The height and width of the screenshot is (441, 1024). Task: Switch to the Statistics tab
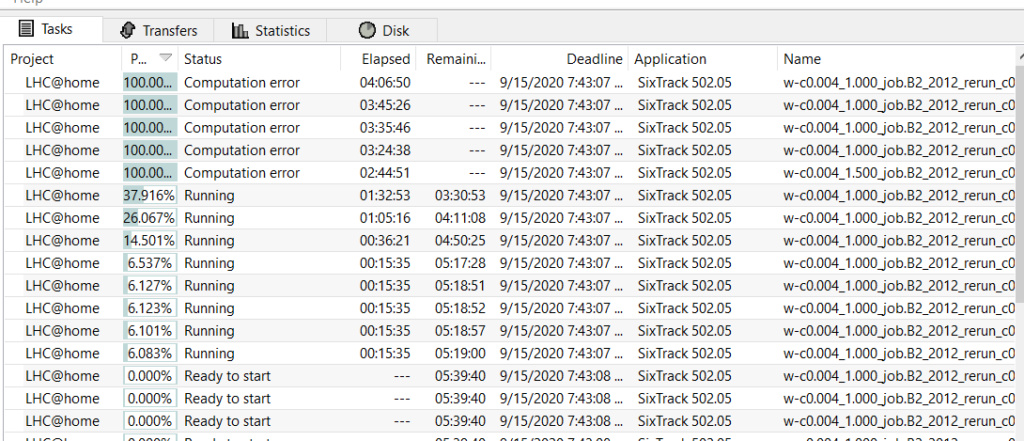(x=270, y=30)
